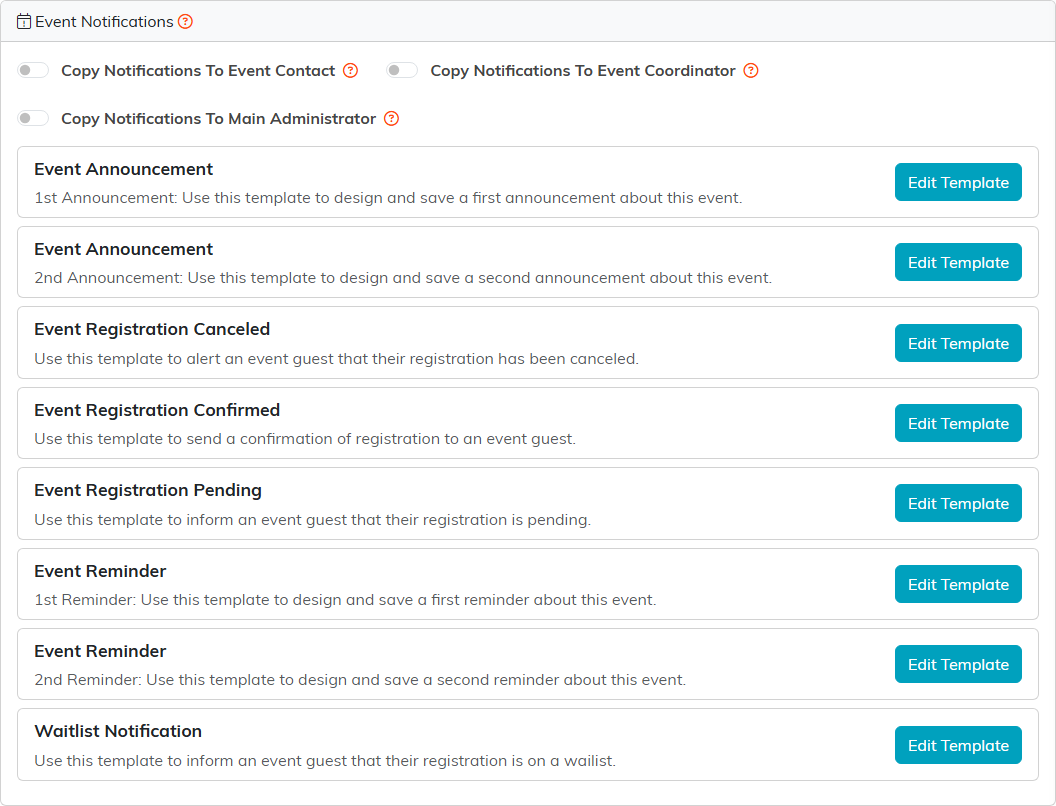1056x806 pixels.
Task: Click the Event Notifications calendar icon
Action: tap(24, 22)
